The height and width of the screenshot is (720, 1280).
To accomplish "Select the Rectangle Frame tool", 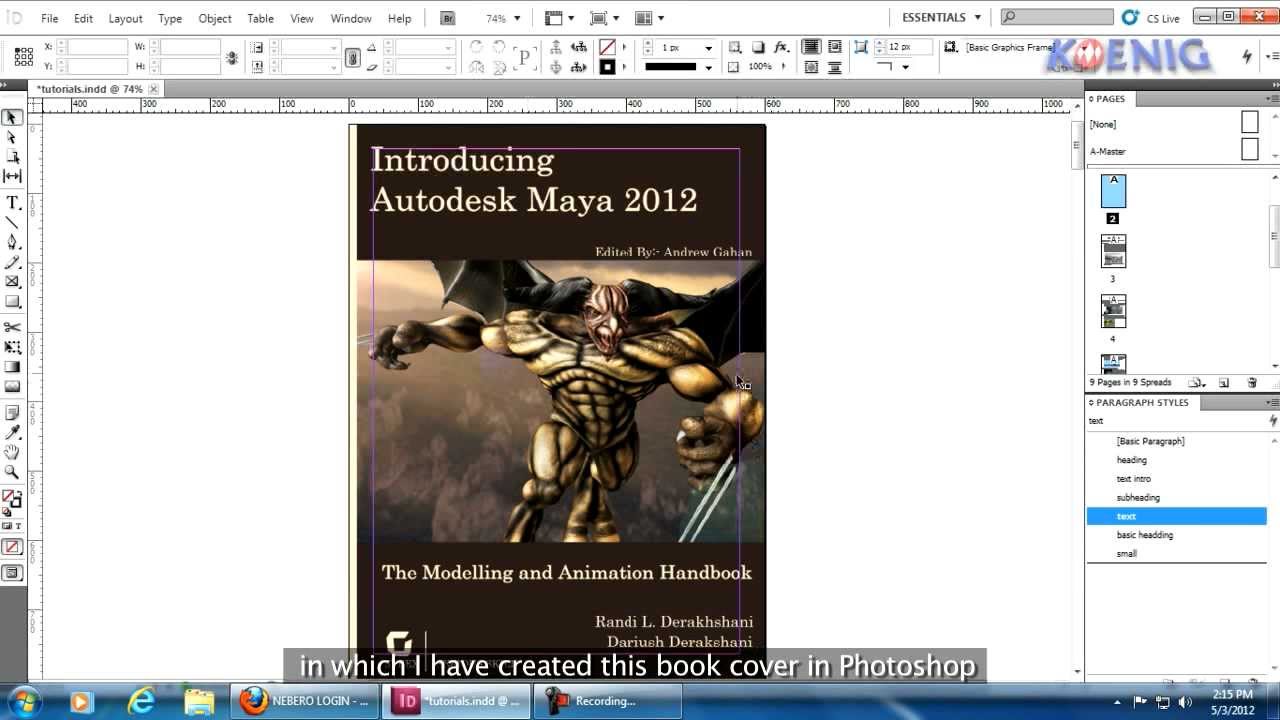I will [12, 281].
